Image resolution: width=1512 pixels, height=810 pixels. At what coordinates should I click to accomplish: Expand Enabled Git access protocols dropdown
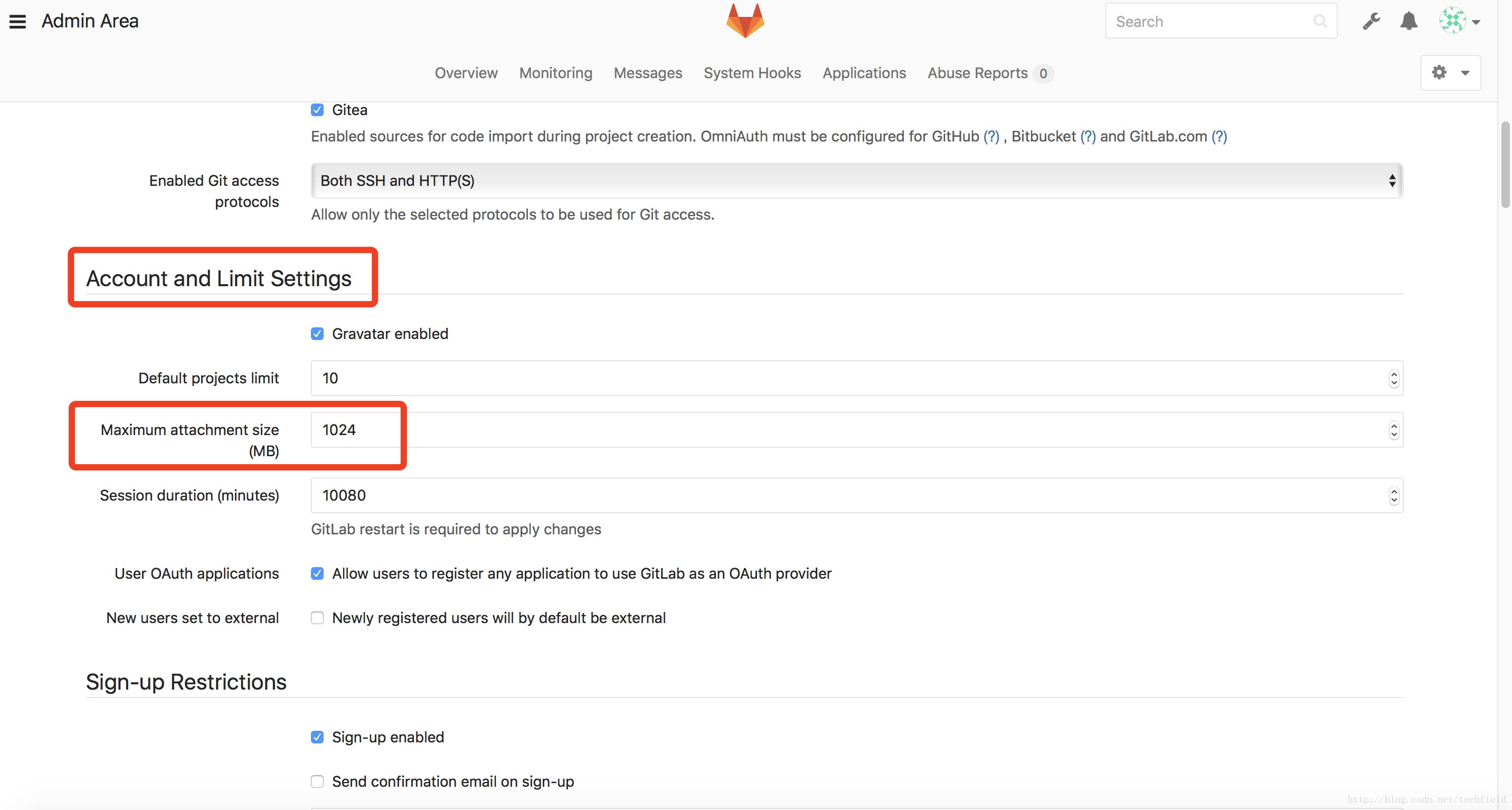(857, 180)
